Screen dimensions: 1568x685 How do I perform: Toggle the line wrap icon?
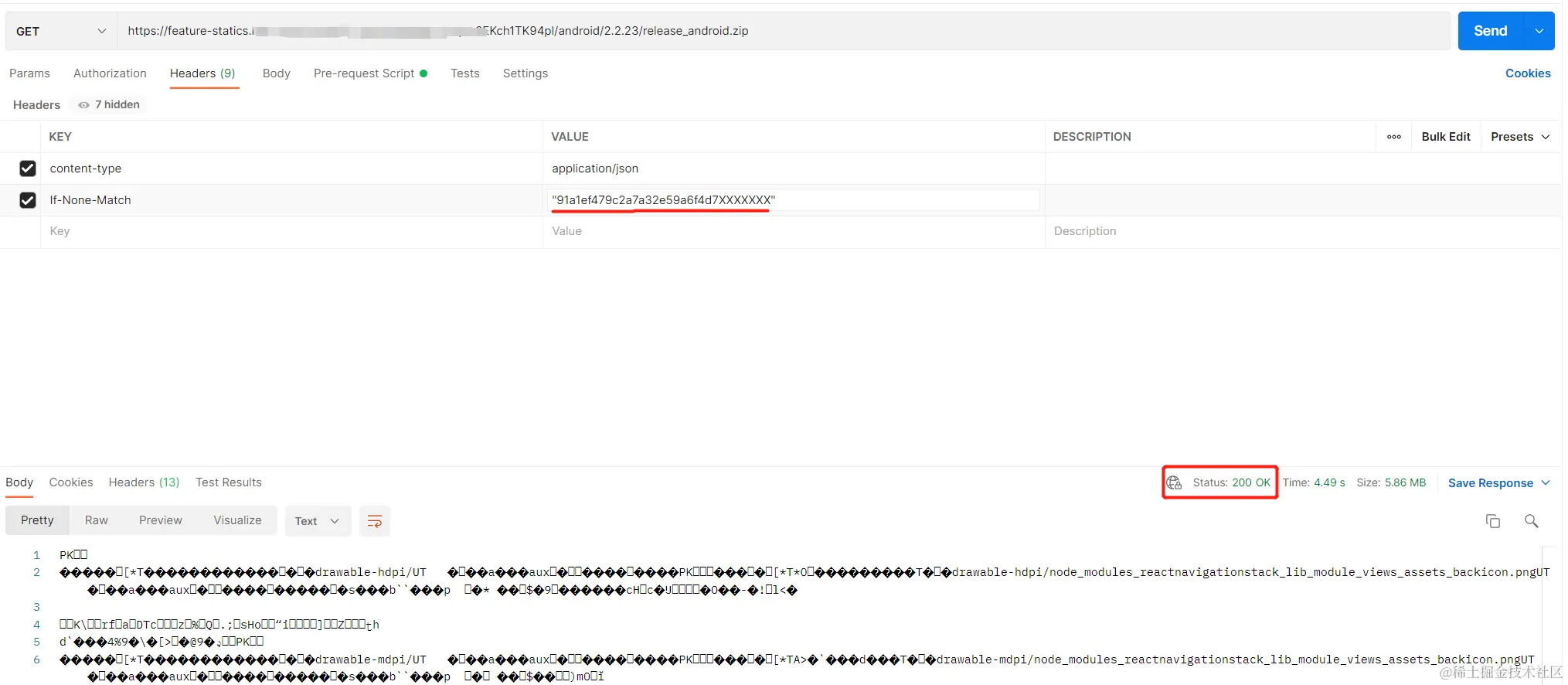point(375,521)
